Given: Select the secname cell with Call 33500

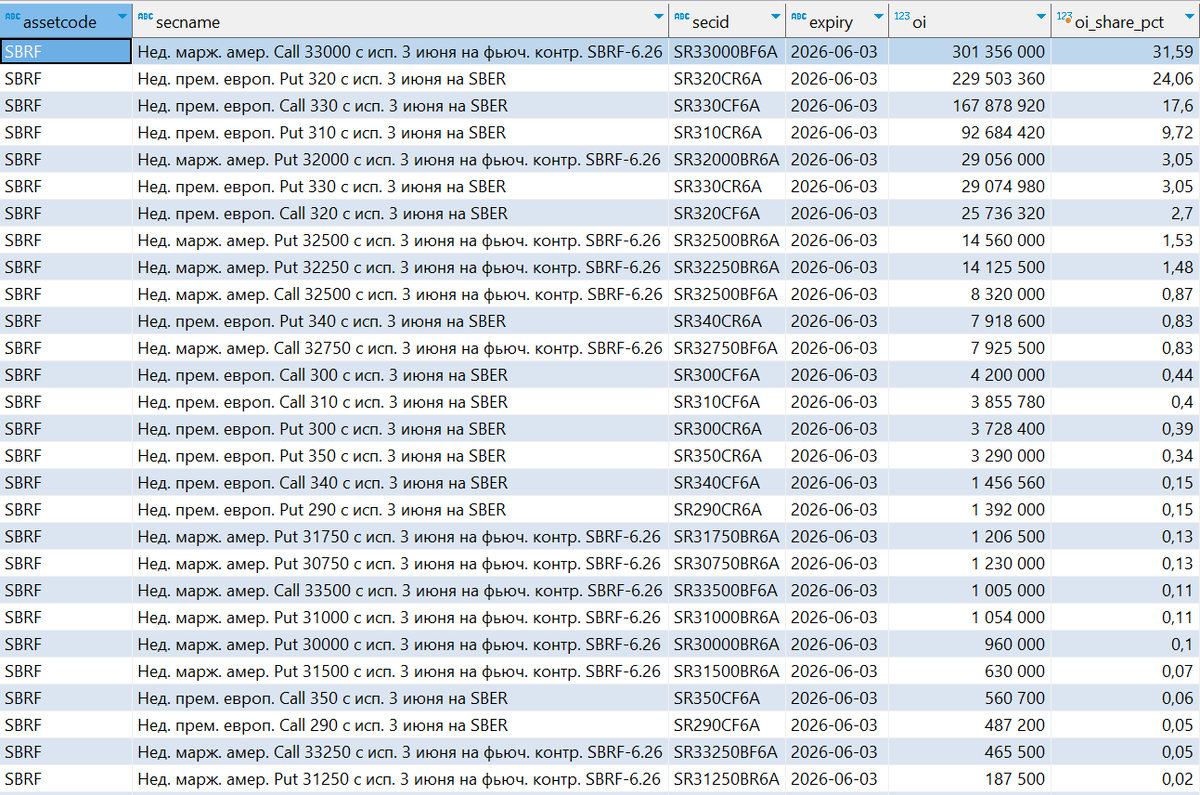Looking at the screenshot, I should tap(400, 590).
